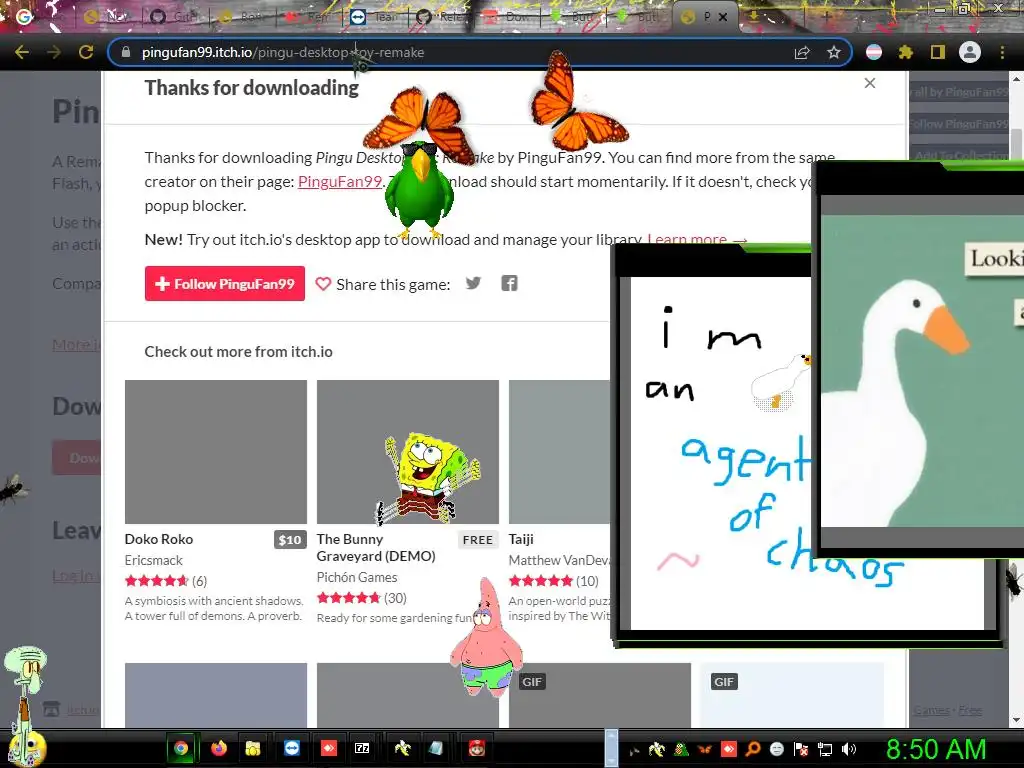Click the green parrot with sunglasses
The image size is (1024, 768).
point(419,189)
